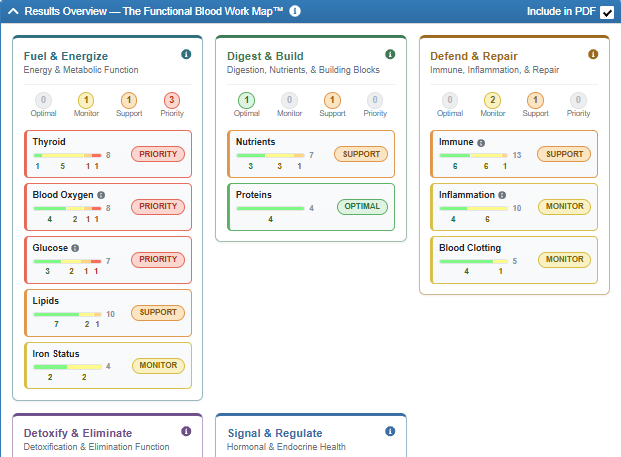
Task: Open the Defend & Repair info icon
Action: coord(593,54)
